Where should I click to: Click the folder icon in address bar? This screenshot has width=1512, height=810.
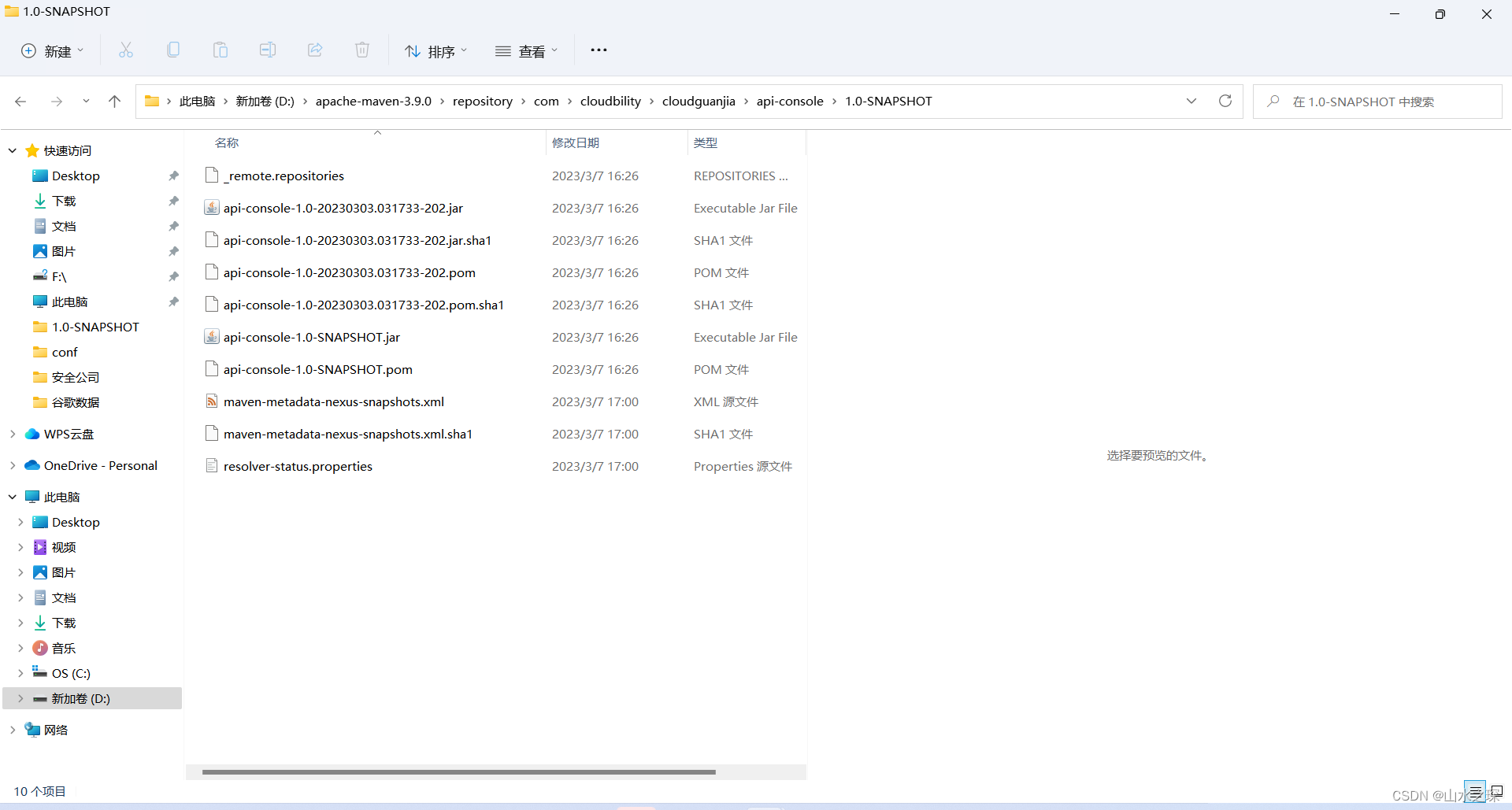click(x=152, y=101)
